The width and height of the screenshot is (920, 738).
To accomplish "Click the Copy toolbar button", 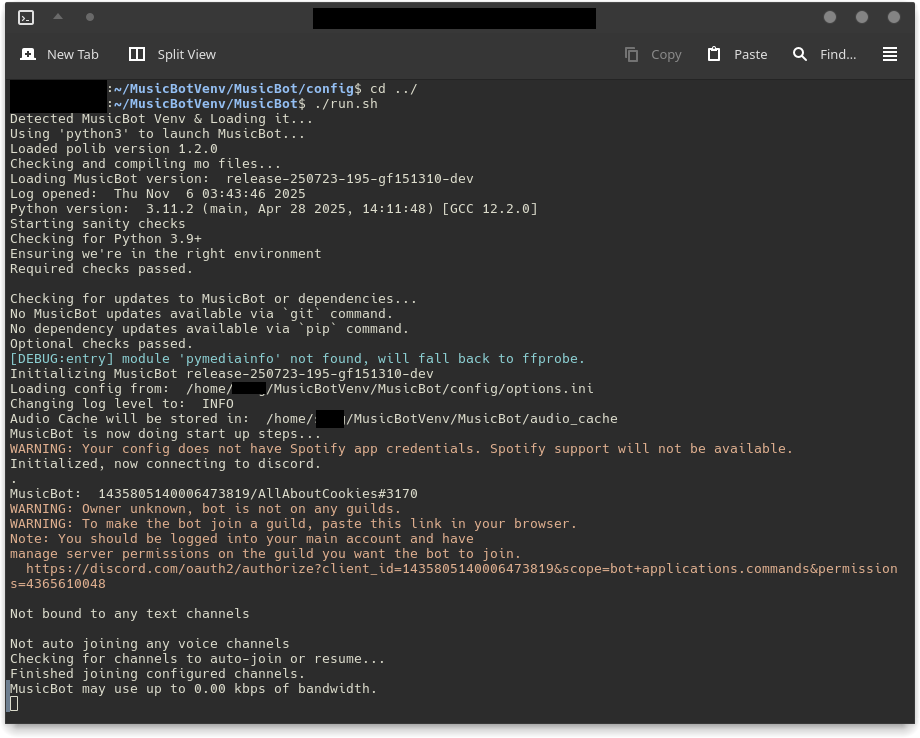I will click(653, 54).
